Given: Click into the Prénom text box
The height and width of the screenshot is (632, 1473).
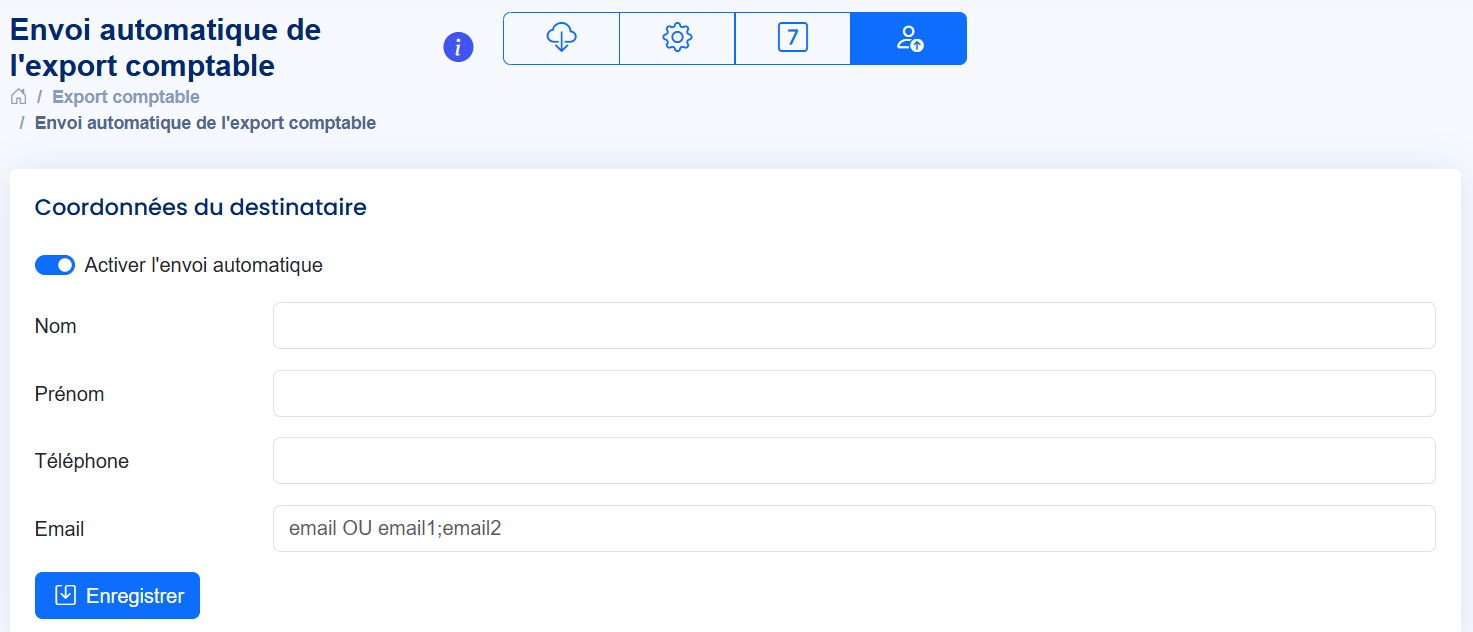Looking at the screenshot, I should coord(853,394).
